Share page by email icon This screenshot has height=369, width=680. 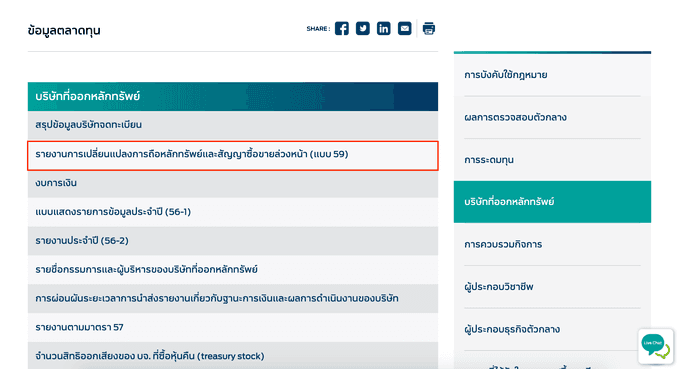pyautogui.click(x=405, y=29)
